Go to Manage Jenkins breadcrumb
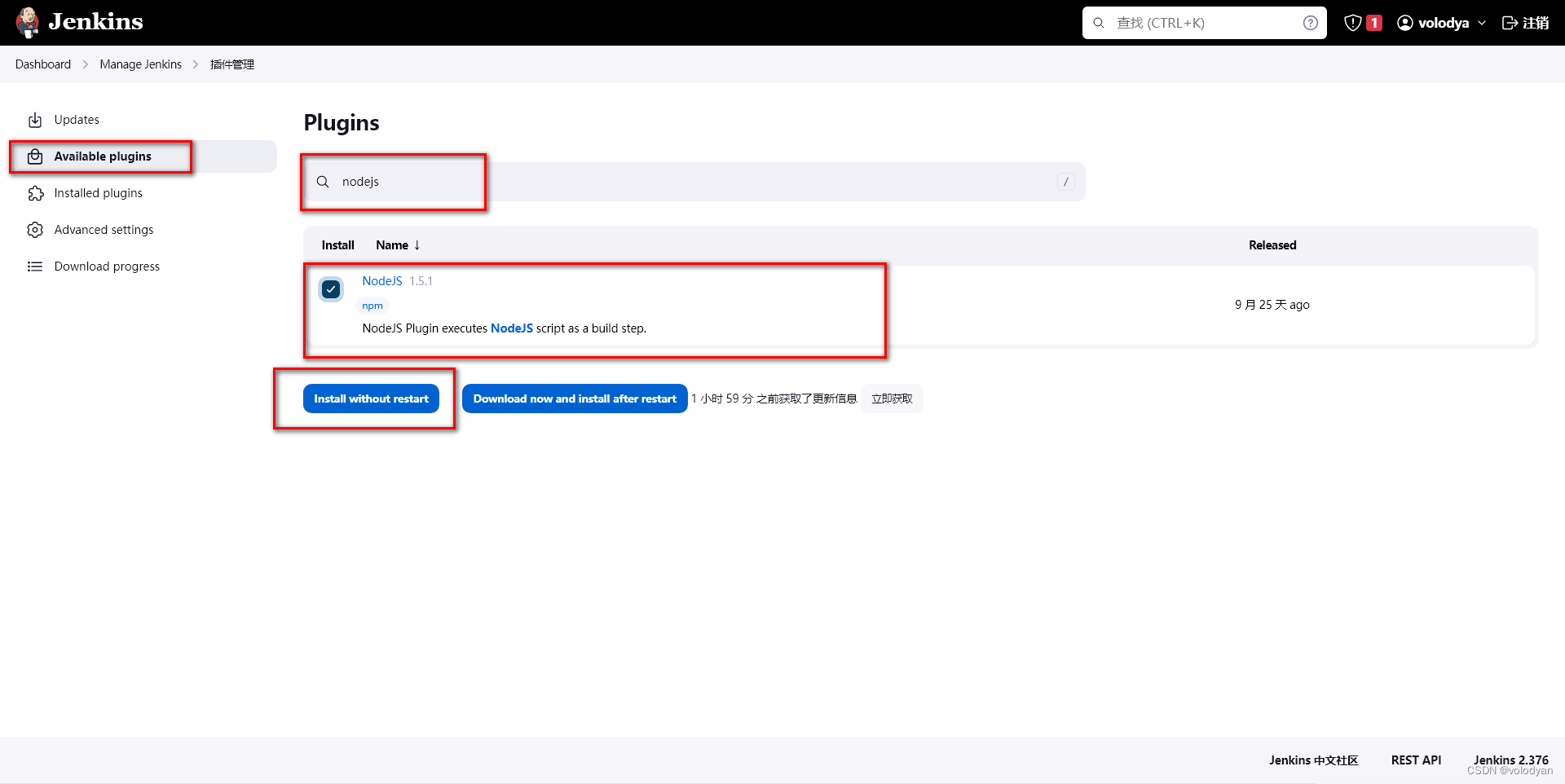Image resolution: width=1565 pixels, height=784 pixels. point(141,64)
